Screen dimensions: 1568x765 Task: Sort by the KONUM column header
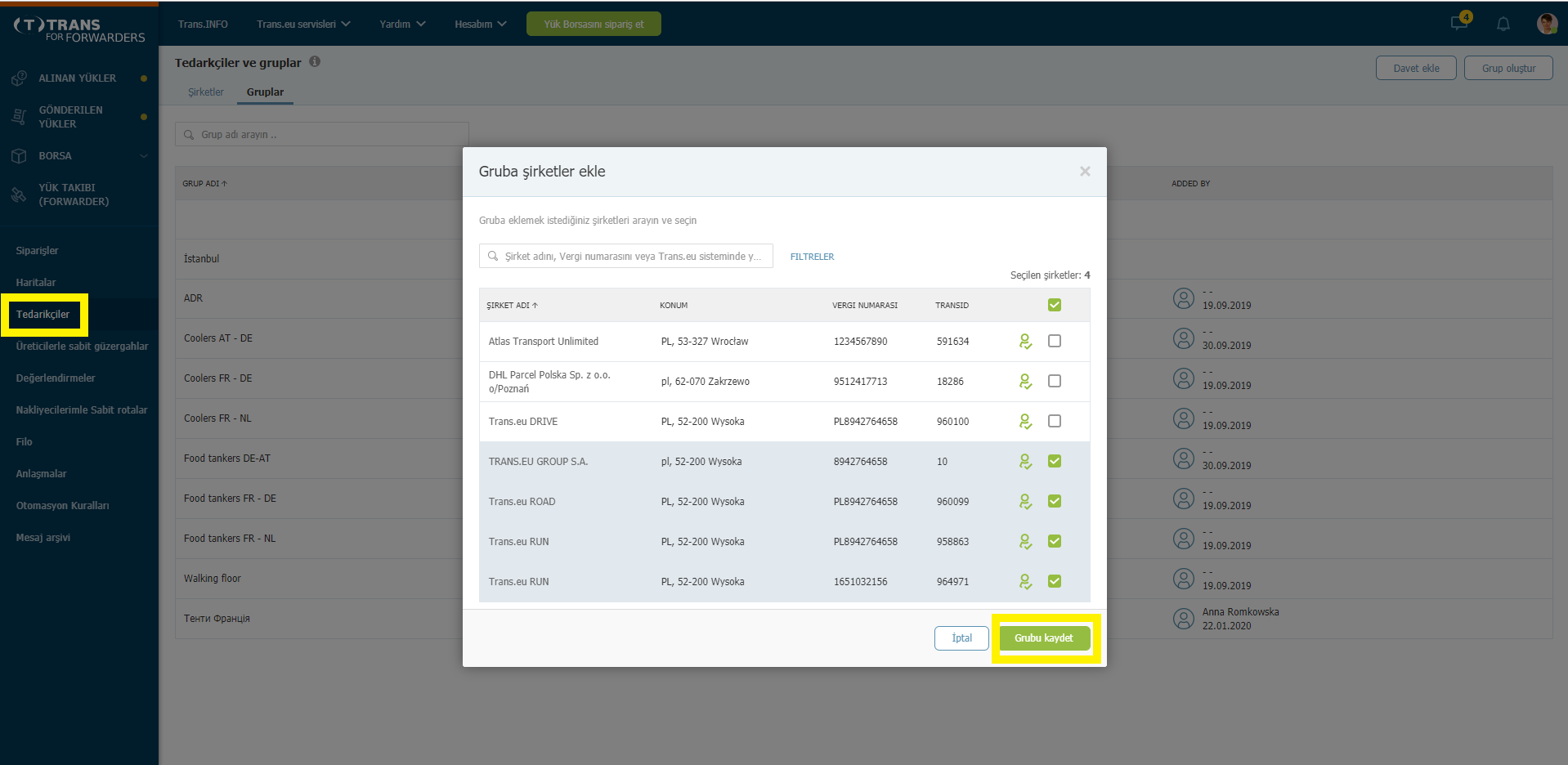674,306
